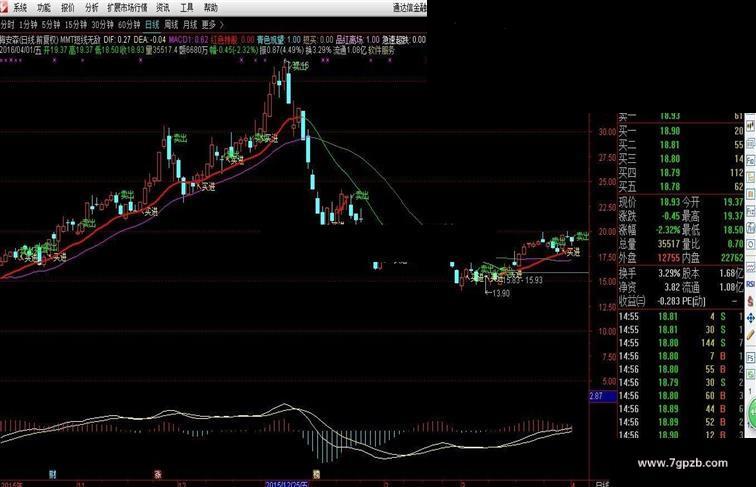
Task: Switch to the 60分钟 period tab
Action: point(129,24)
